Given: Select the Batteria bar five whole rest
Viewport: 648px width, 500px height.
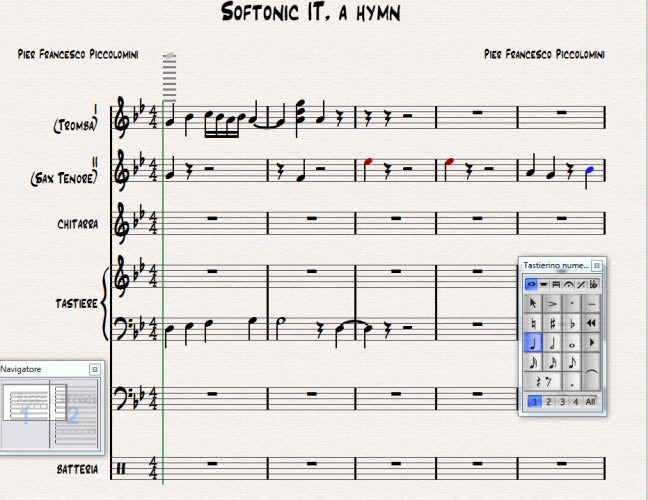Looking at the screenshot, I should coord(561,464).
